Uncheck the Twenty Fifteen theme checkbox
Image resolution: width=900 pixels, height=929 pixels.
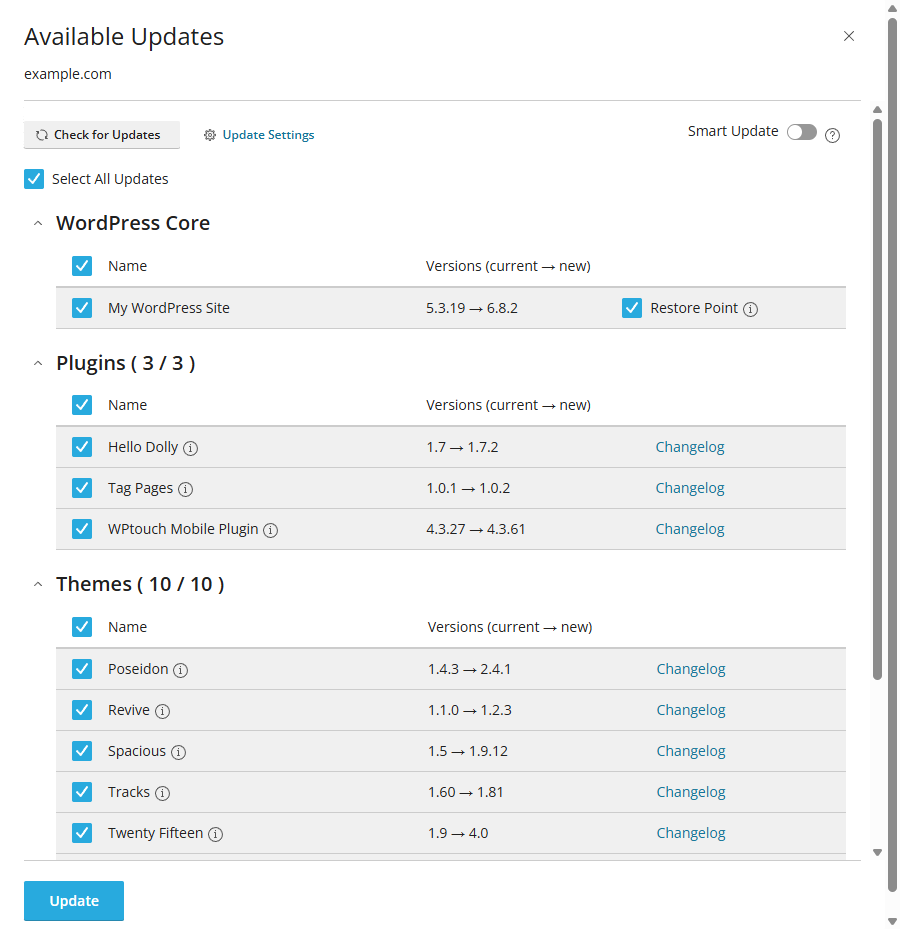coord(82,833)
